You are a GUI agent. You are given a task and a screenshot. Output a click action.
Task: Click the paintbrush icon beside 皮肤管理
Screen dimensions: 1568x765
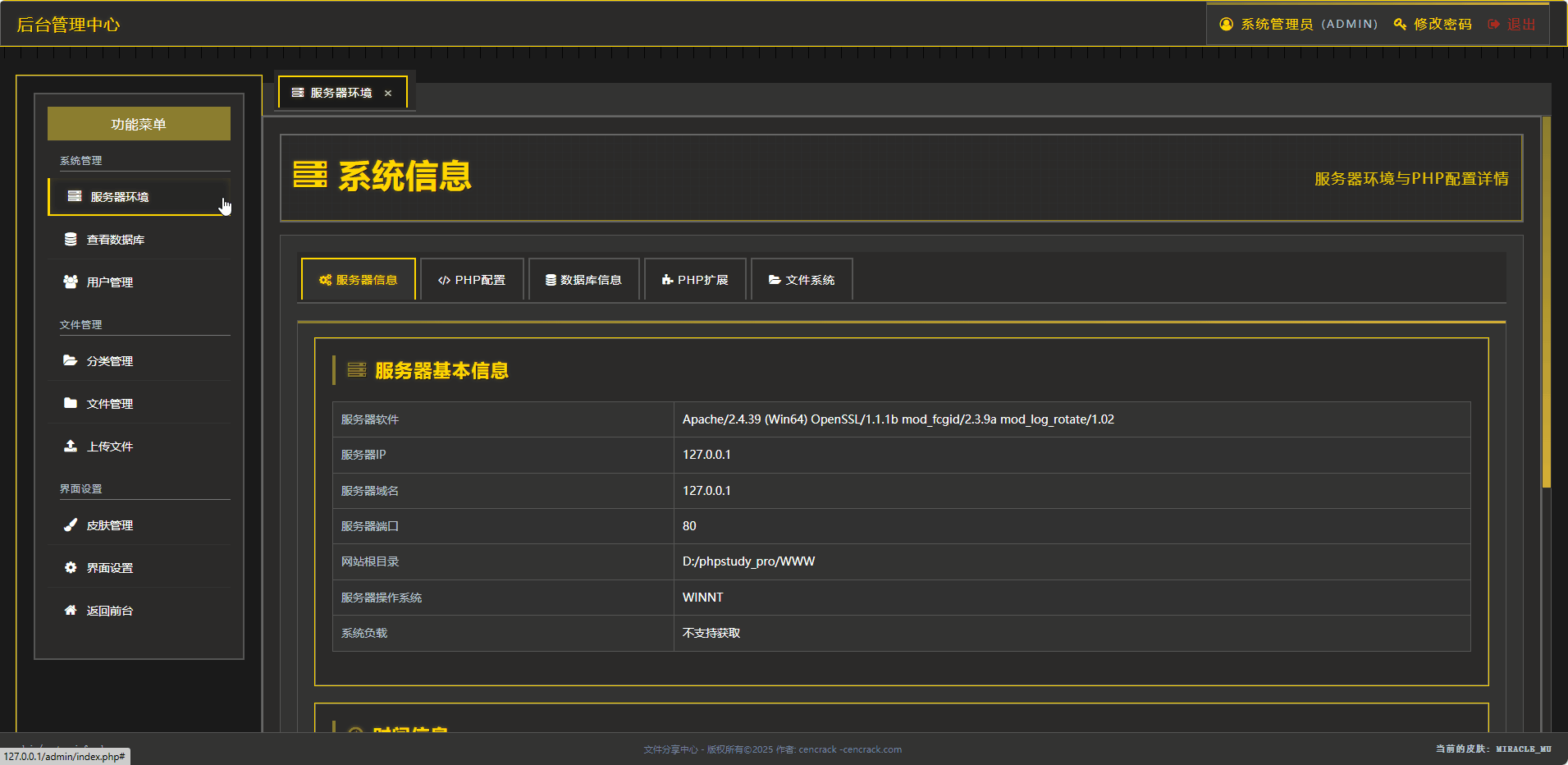pos(71,525)
